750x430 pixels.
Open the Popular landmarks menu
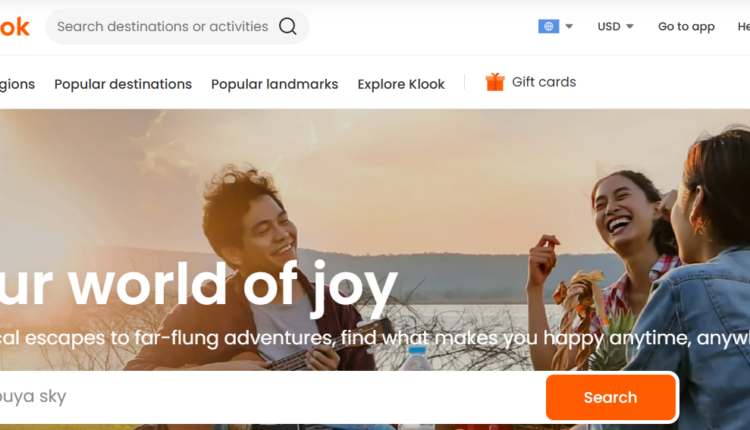click(274, 84)
